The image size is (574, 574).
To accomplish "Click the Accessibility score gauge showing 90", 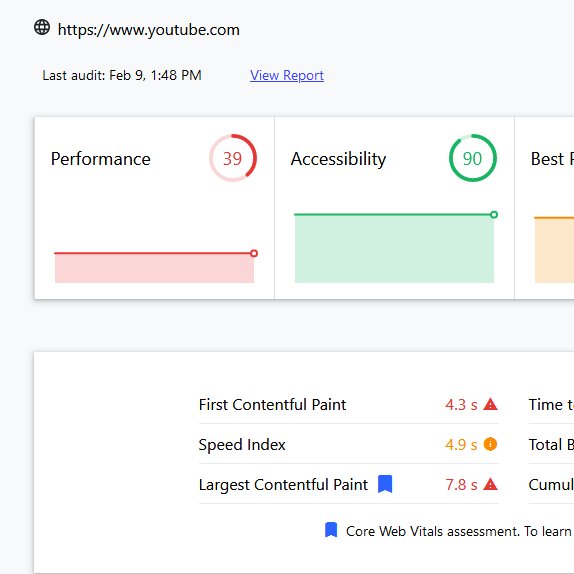I will [x=473, y=158].
